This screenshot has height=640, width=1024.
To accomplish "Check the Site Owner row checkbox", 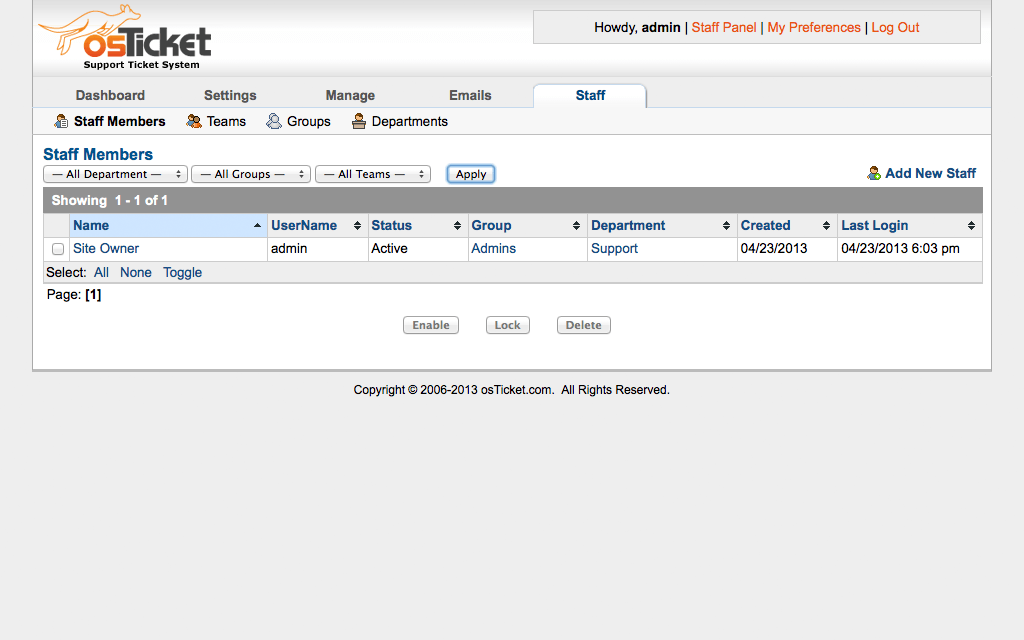I will (x=58, y=249).
